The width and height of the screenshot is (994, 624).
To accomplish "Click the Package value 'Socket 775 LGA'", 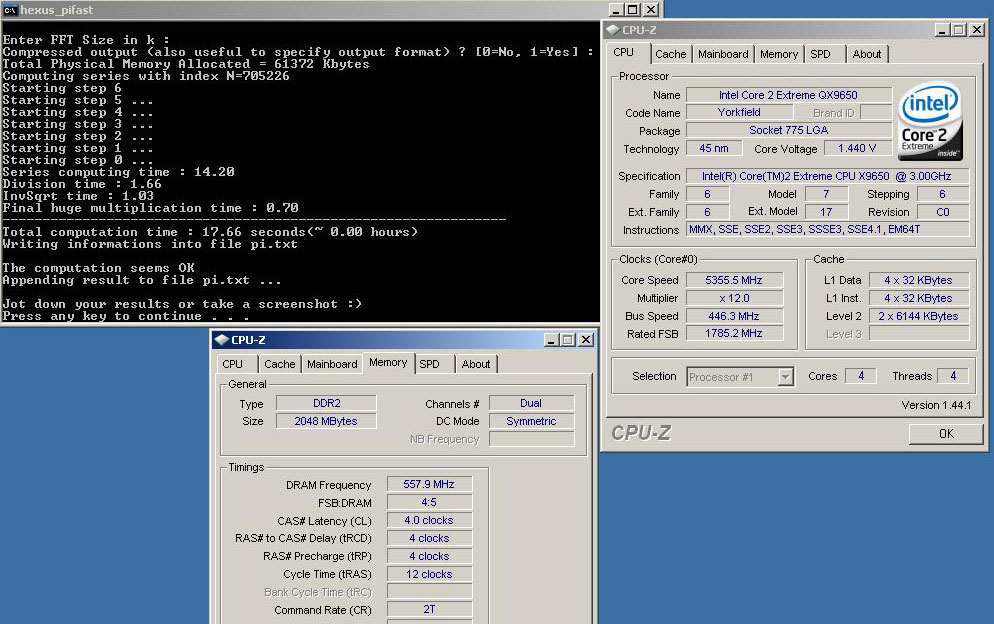I will pyautogui.click(x=789, y=130).
